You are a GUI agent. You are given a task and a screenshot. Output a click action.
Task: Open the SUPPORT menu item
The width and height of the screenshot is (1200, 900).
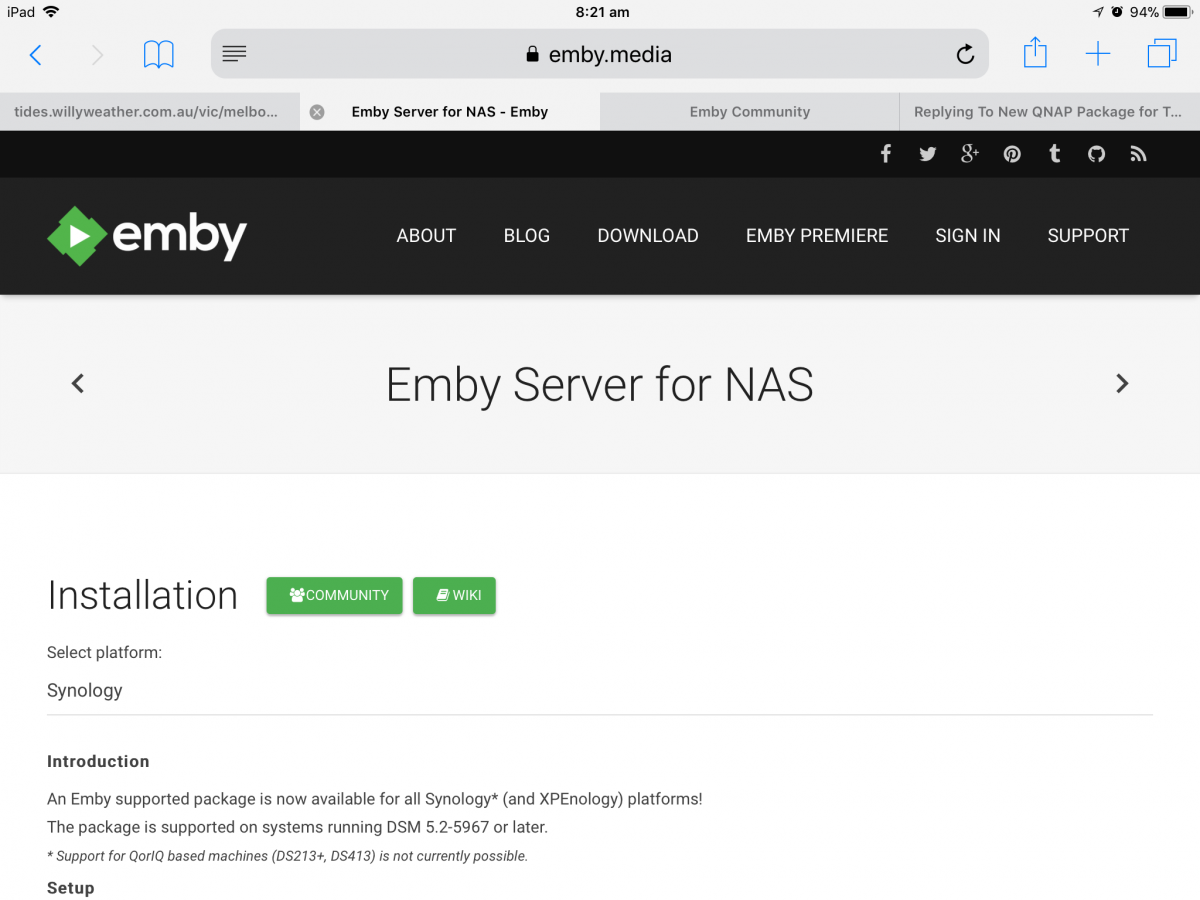[1088, 236]
